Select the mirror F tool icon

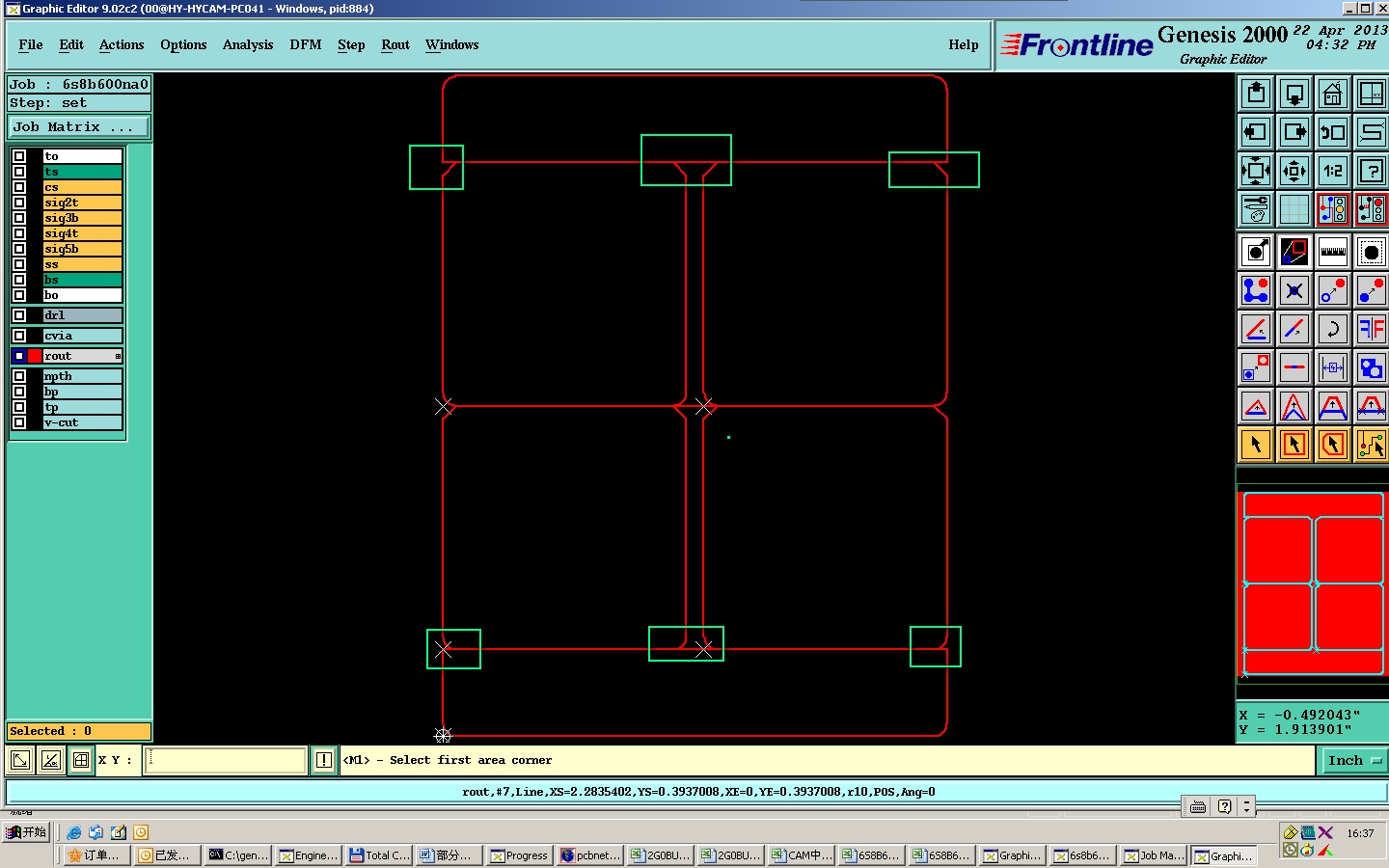(1372, 329)
